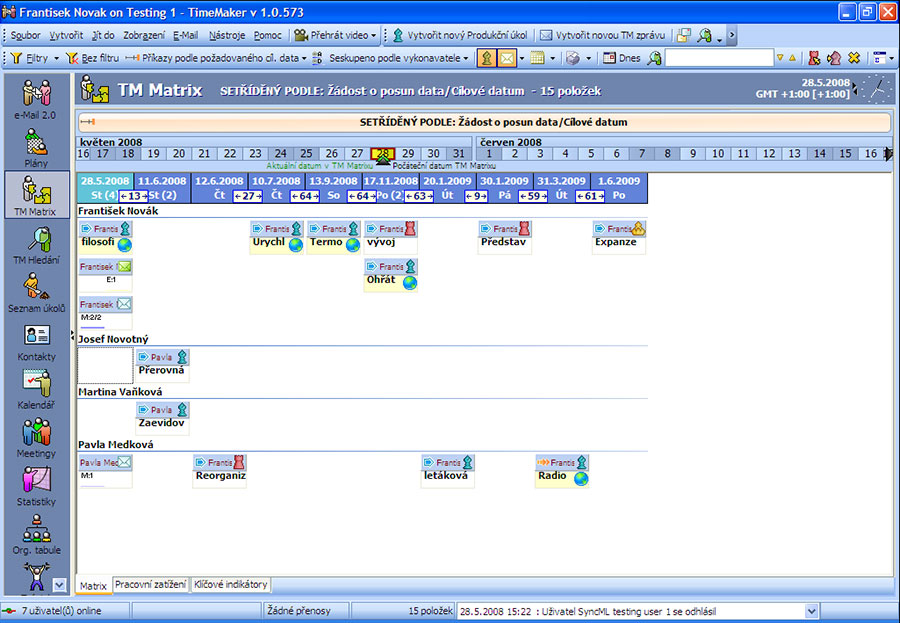Open Statistiky in the sidebar
The width and height of the screenshot is (900, 623).
point(37,485)
